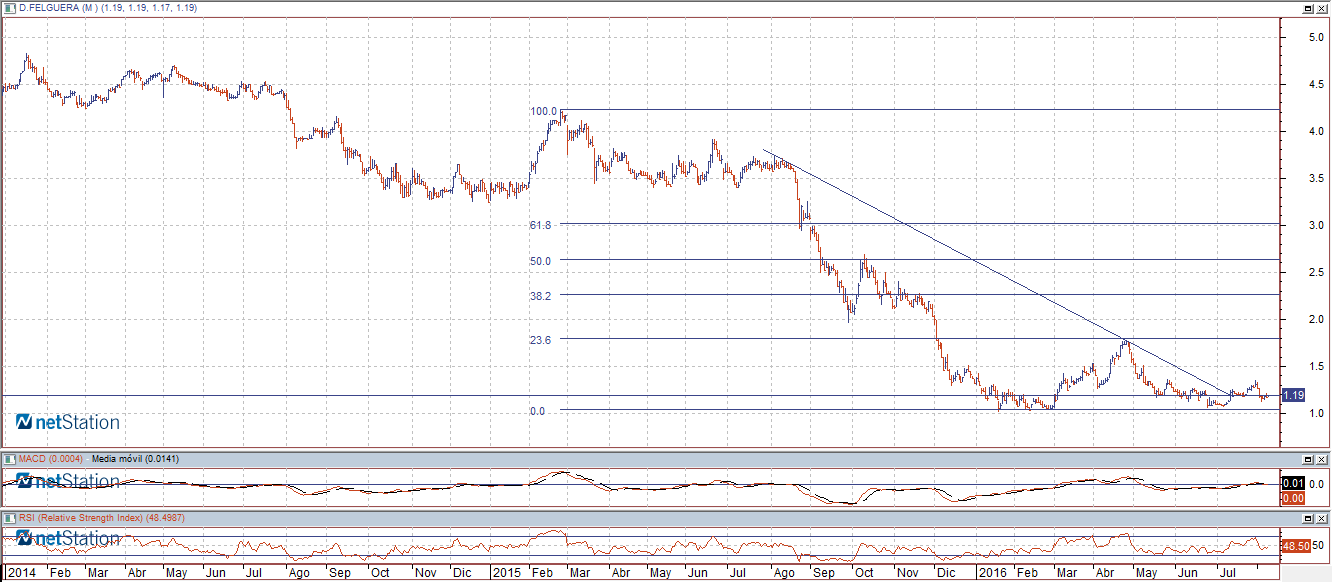Image resolution: width=1332 pixels, height=582 pixels.
Task: Click the D.FELGUERA chart panel icon
Action: 10,7
